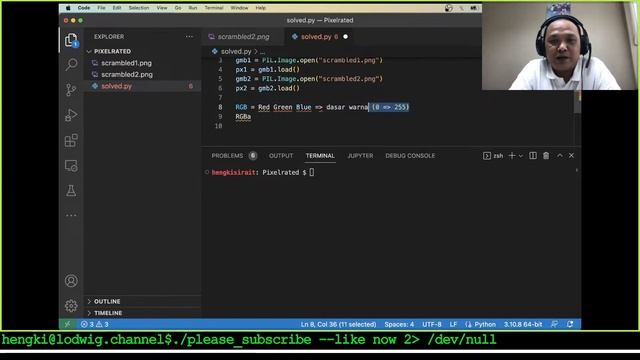Add a new terminal with plus icon

[x=511, y=156]
